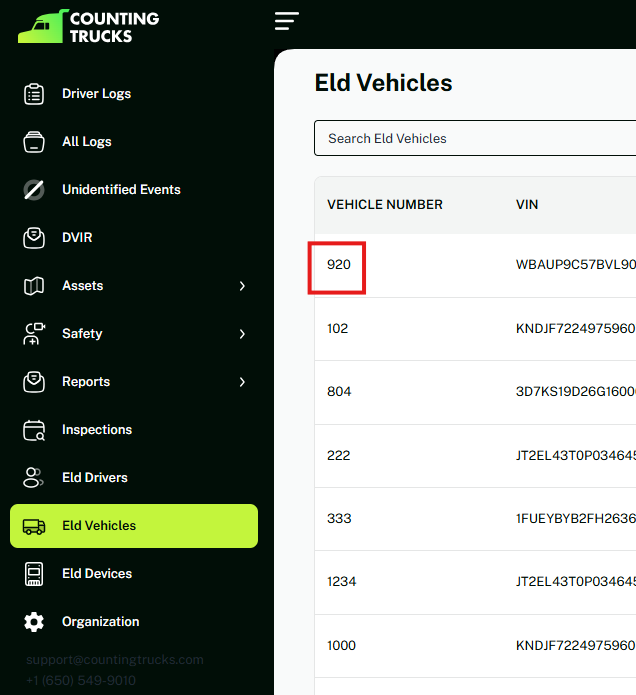Click the Inspections calendar icon
636x695 pixels.
(34, 430)
